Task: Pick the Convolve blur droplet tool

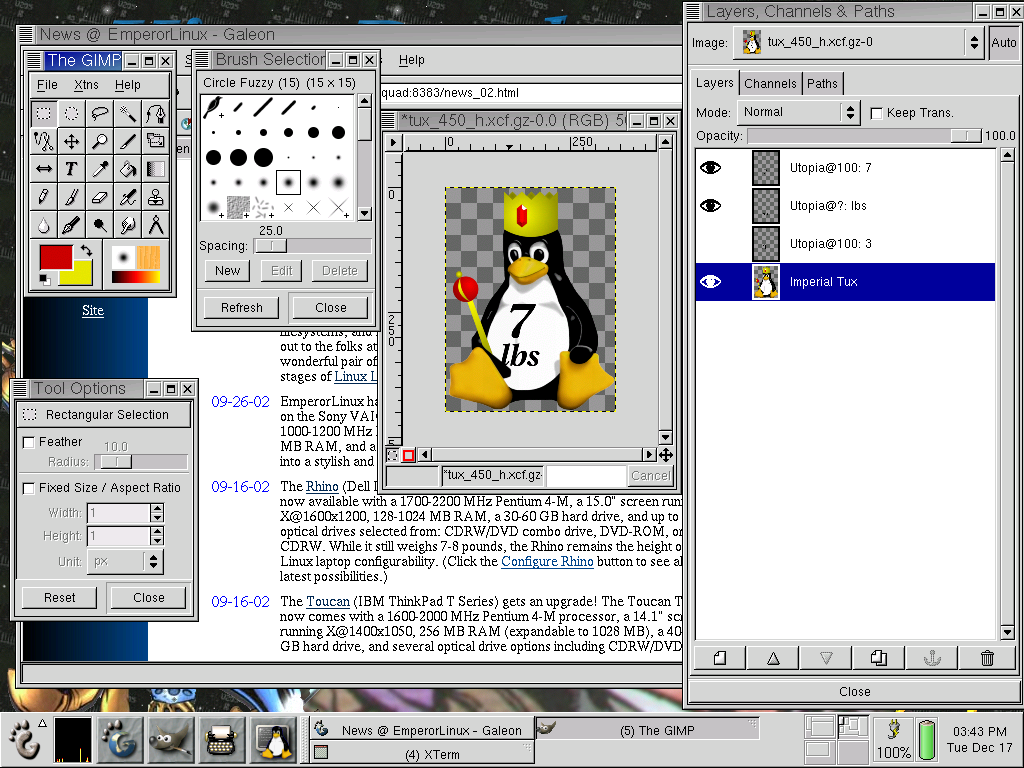Action: [43, 225]
